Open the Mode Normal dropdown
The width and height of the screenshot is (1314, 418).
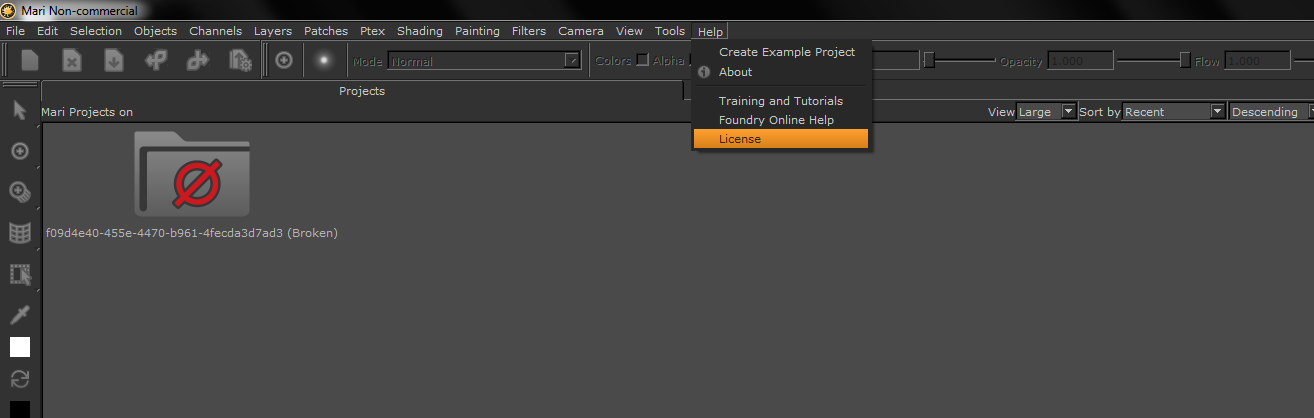pyautogui.click(x=484, y=61)
